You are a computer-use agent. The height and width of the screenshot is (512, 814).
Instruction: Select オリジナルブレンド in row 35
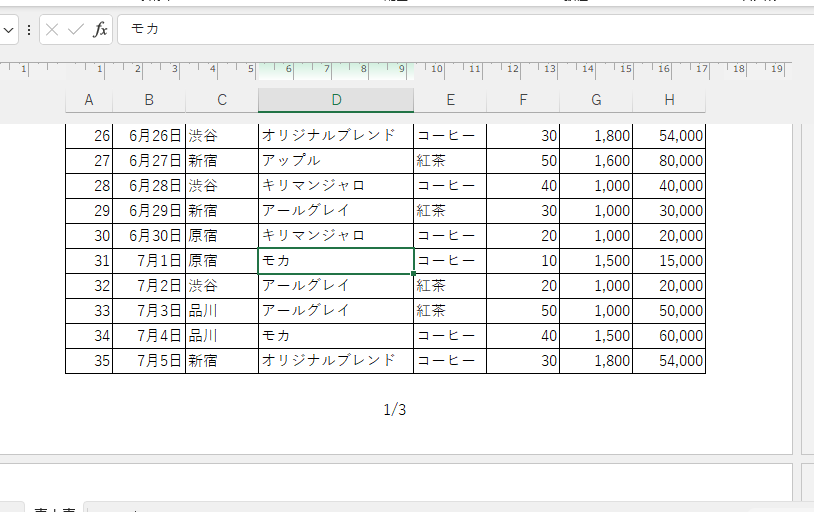tap(336, 360)
